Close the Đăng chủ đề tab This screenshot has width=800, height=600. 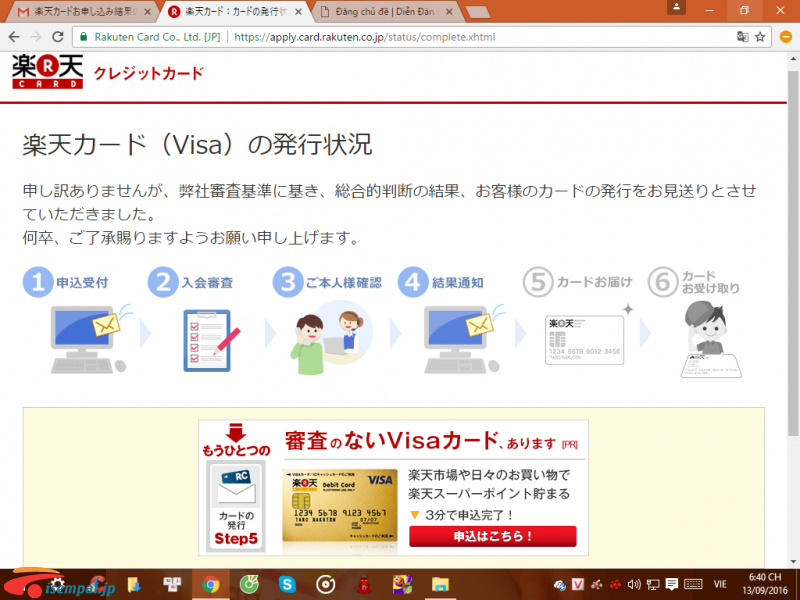point(449,12)
